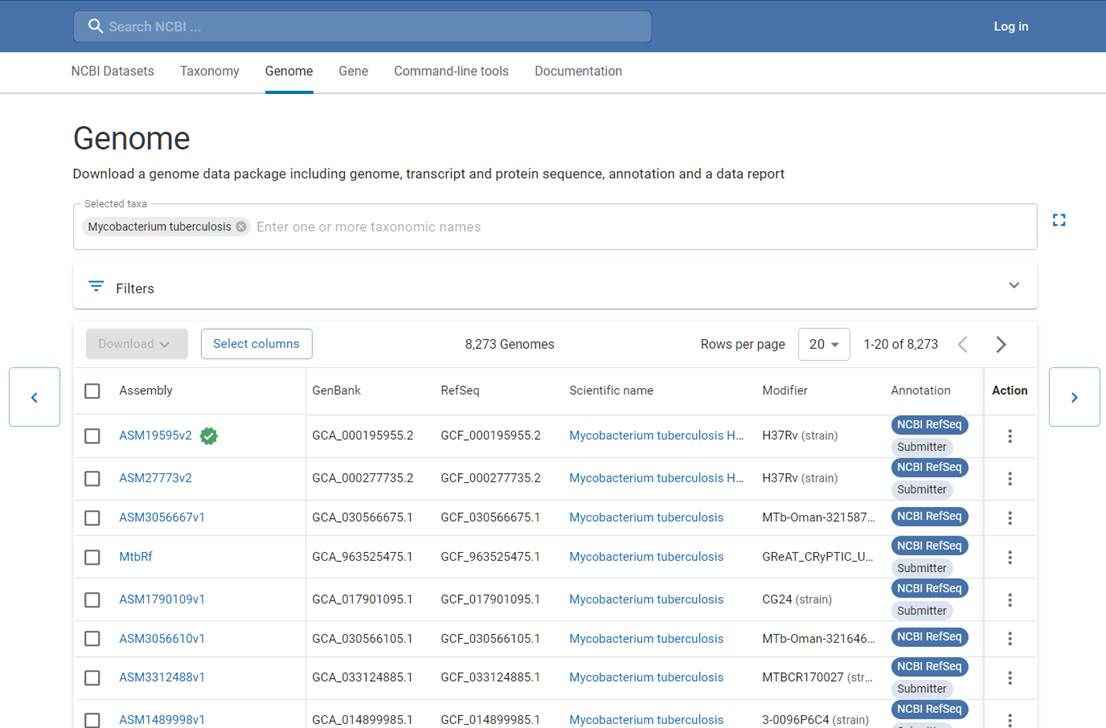Click the right carousel arrow button
Screen dimensions: 1106x728
pyautogui.click(x=1074, y=397)
